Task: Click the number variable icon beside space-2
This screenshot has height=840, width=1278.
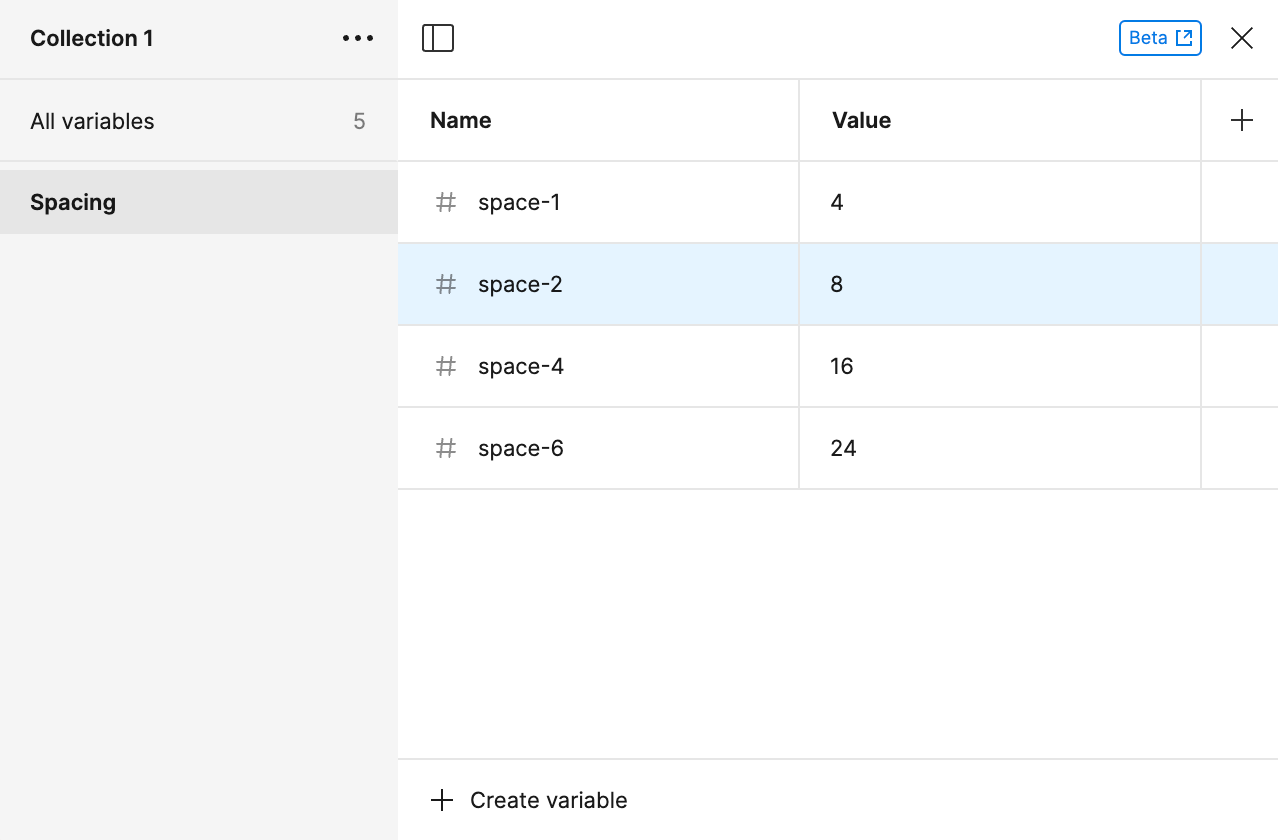Action: [445, 284]
